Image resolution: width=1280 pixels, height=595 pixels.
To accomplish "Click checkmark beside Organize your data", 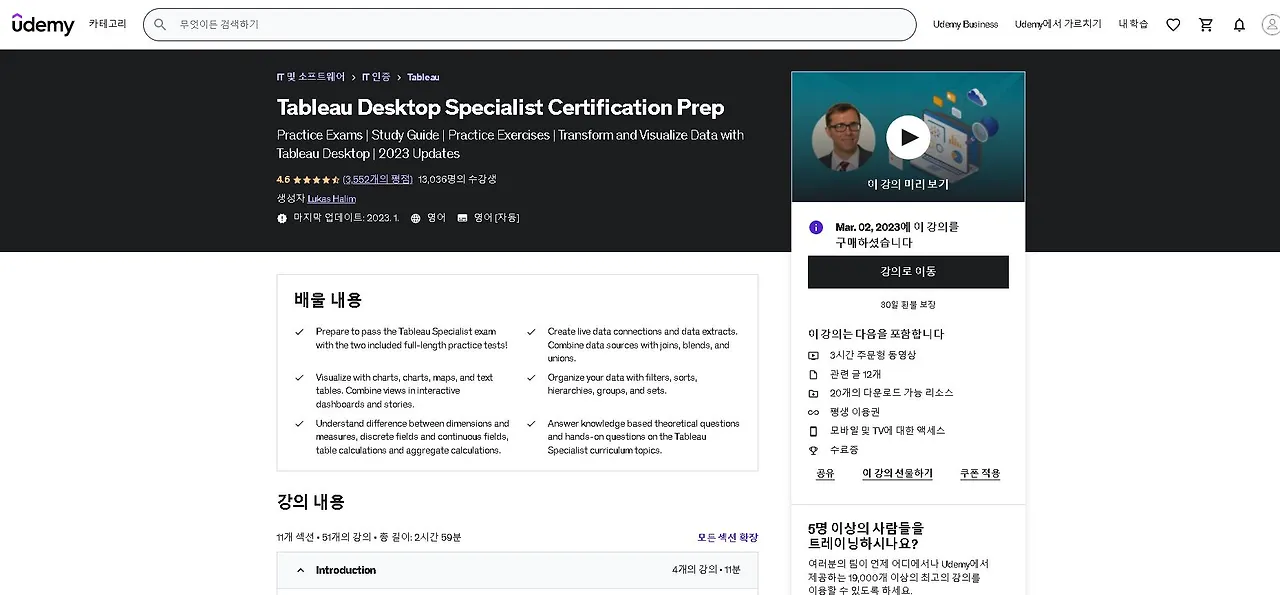I will tap(531, 378).
